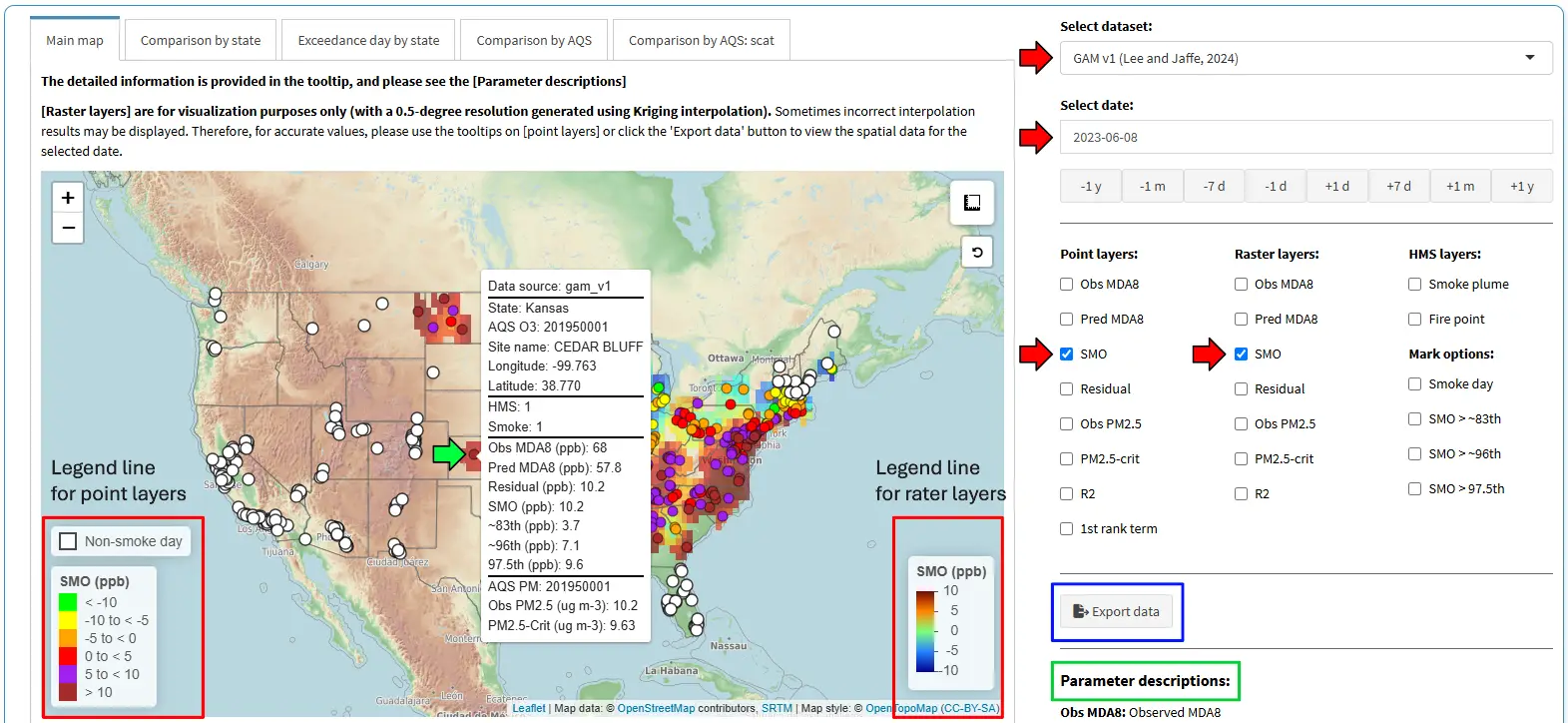The height and width of the screenshot is (723, 1568).
Task: Reset the map view with refresh icon
Action: tap(977, 253)
